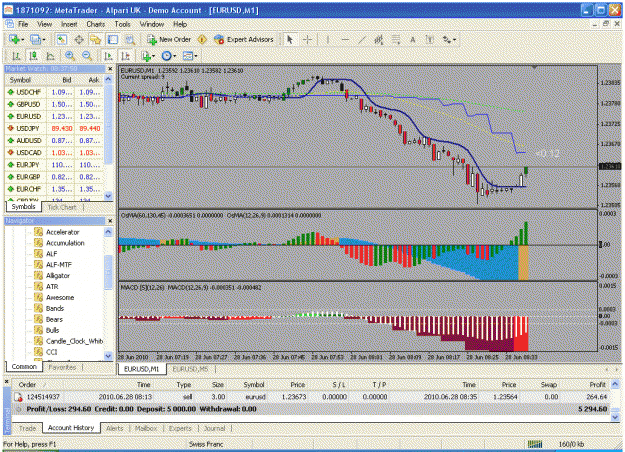Open the Journal tab in Terminal
The width and height of the screenshot is (625, 452).
(214, 428)
